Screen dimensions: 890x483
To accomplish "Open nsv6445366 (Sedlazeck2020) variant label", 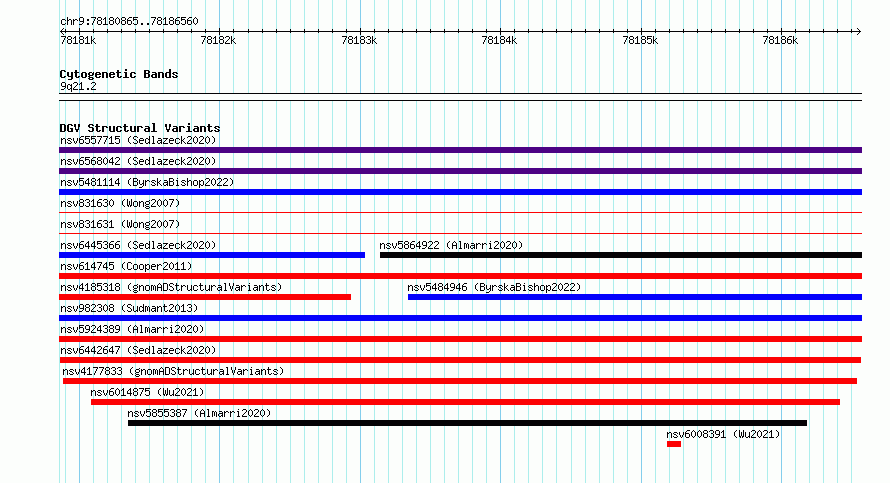I will [138, 245].
